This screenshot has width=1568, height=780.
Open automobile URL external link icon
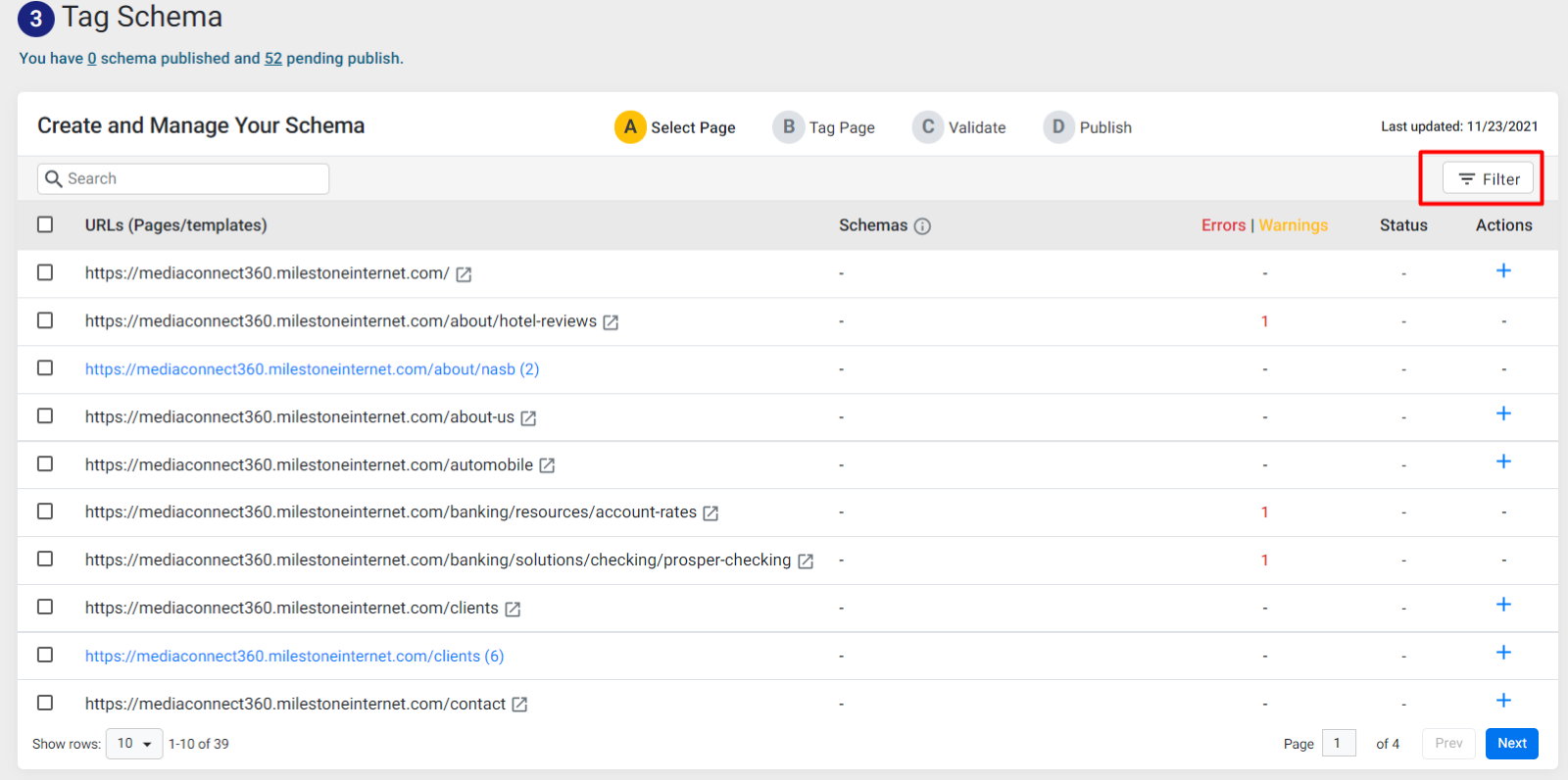click(547, 465)
